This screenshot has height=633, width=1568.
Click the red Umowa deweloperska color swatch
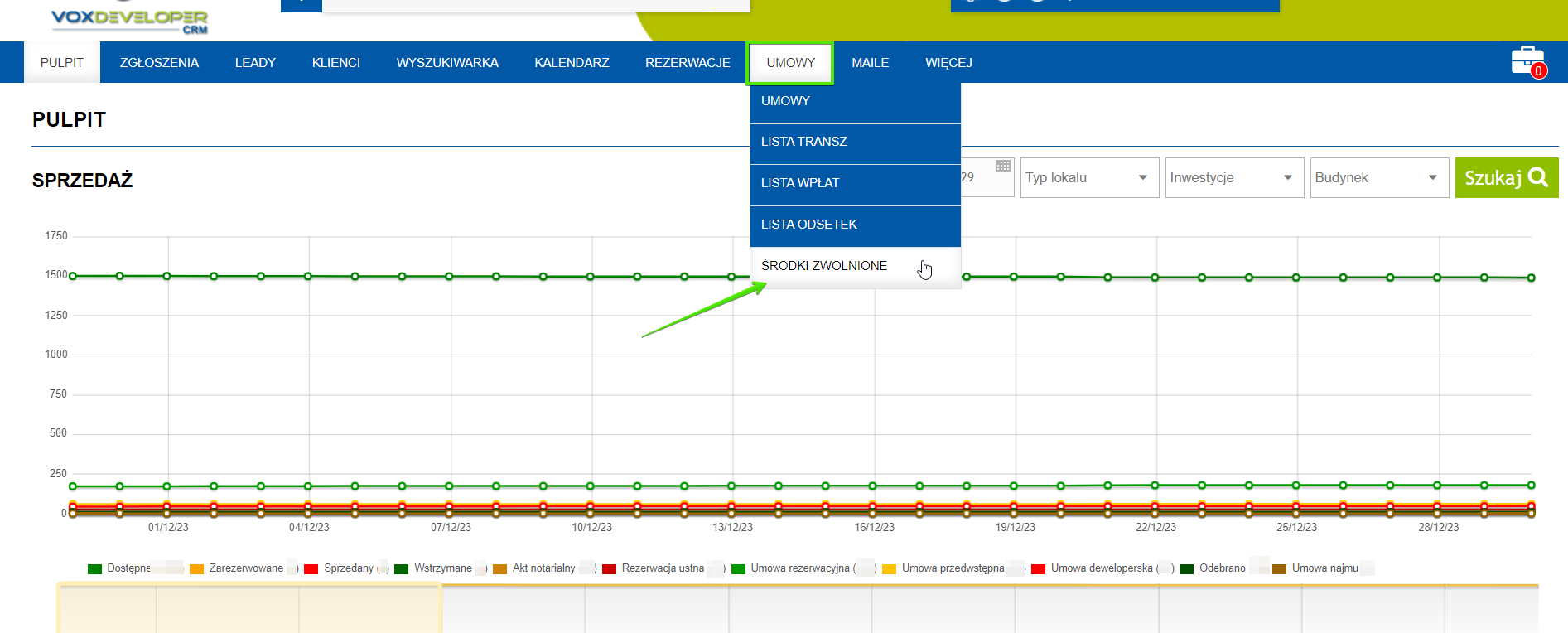click(1038, 569)
